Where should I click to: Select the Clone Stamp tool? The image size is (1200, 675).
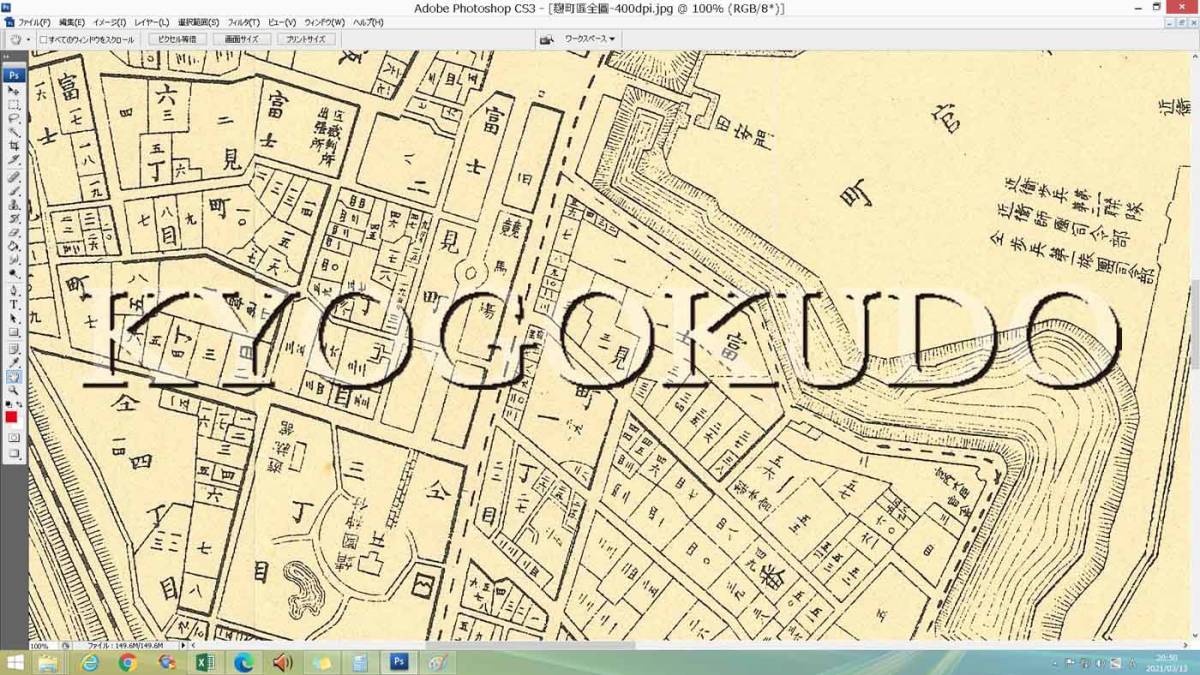click(14, 203)
